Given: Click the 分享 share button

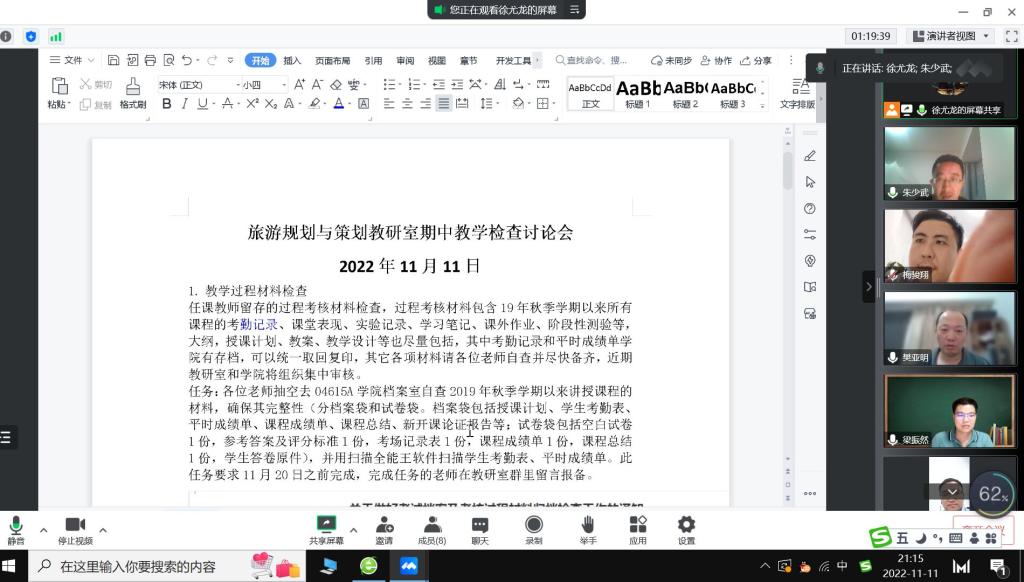Looking at the screenshot, I should point(756,60).
